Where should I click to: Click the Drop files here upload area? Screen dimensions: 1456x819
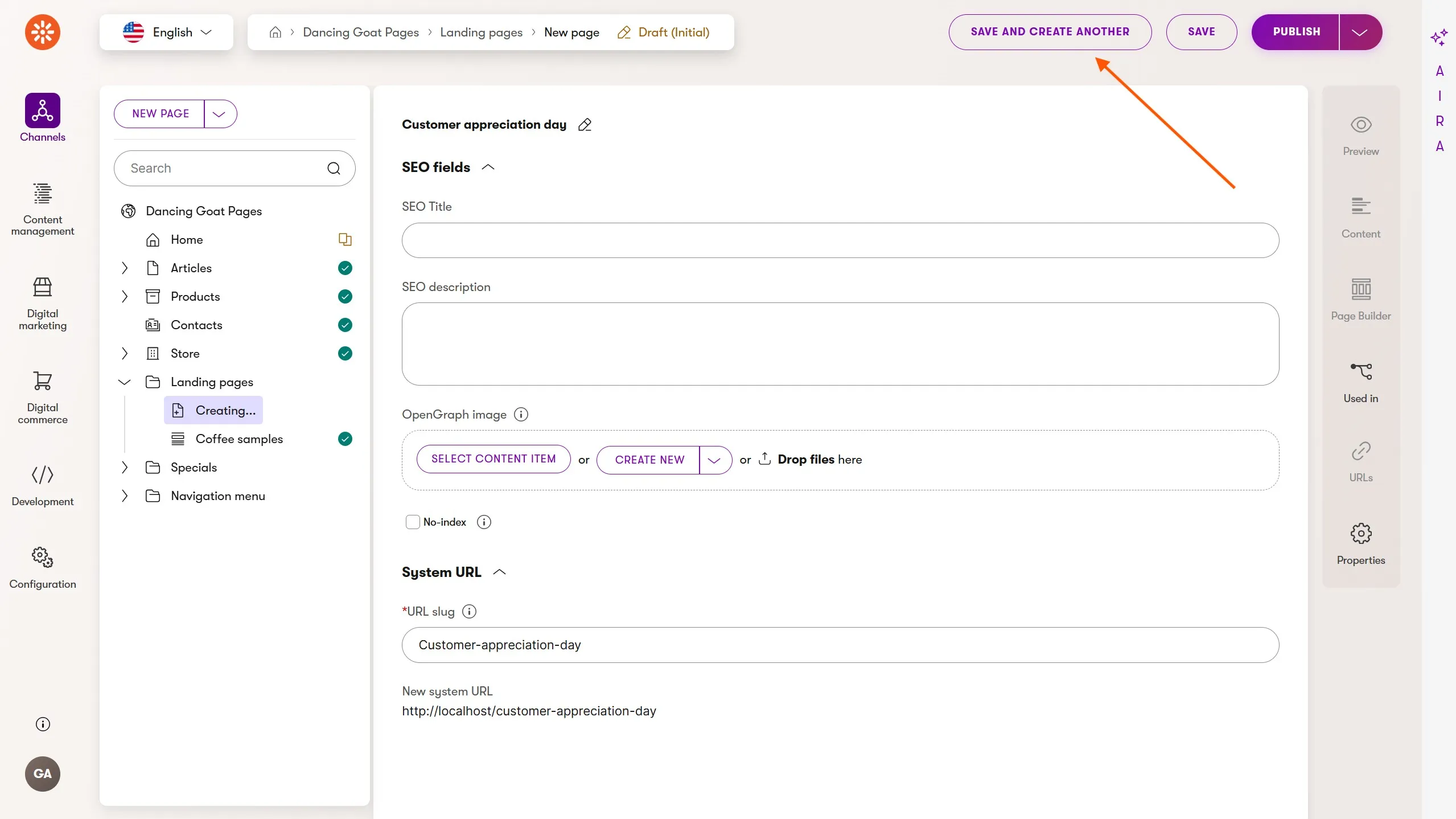811,460
